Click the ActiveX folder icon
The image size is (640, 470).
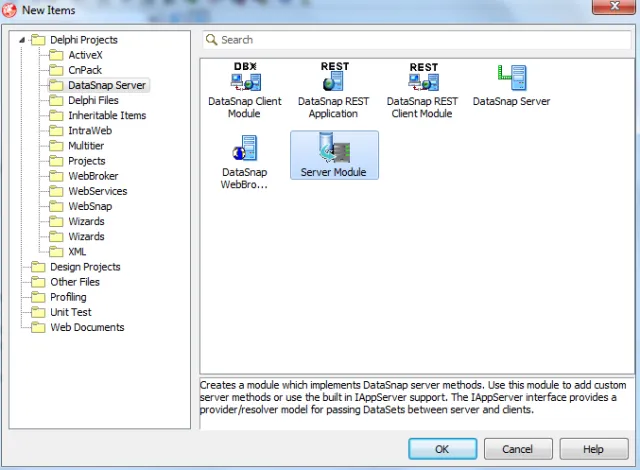56,55
